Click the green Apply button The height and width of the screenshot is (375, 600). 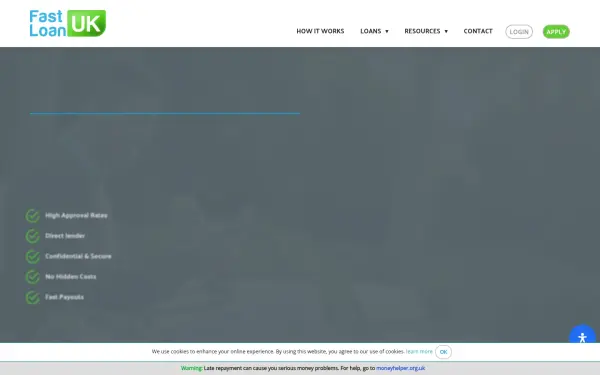coord(556,32)
